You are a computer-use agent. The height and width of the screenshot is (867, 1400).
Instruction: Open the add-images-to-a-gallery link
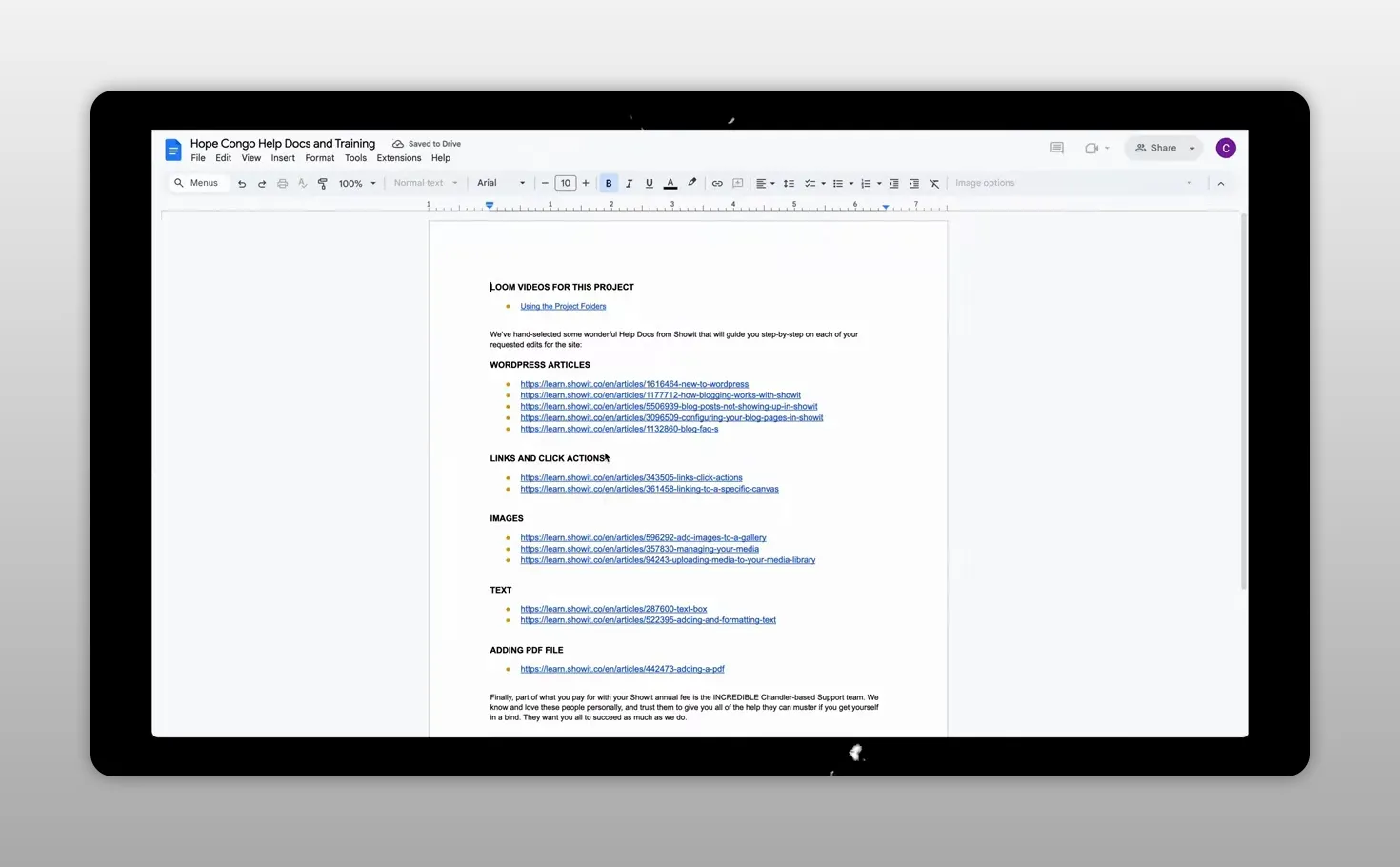pos(643,538)
